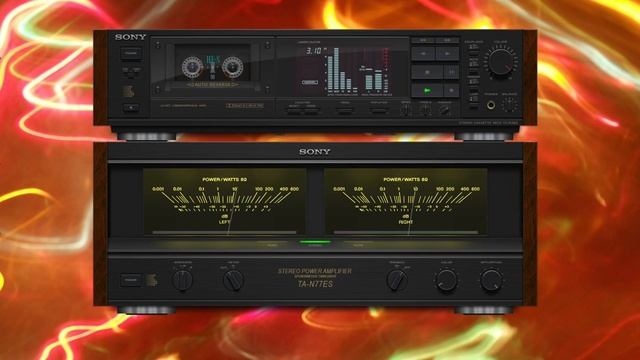Click the green Play button on cassette deck

427,90
